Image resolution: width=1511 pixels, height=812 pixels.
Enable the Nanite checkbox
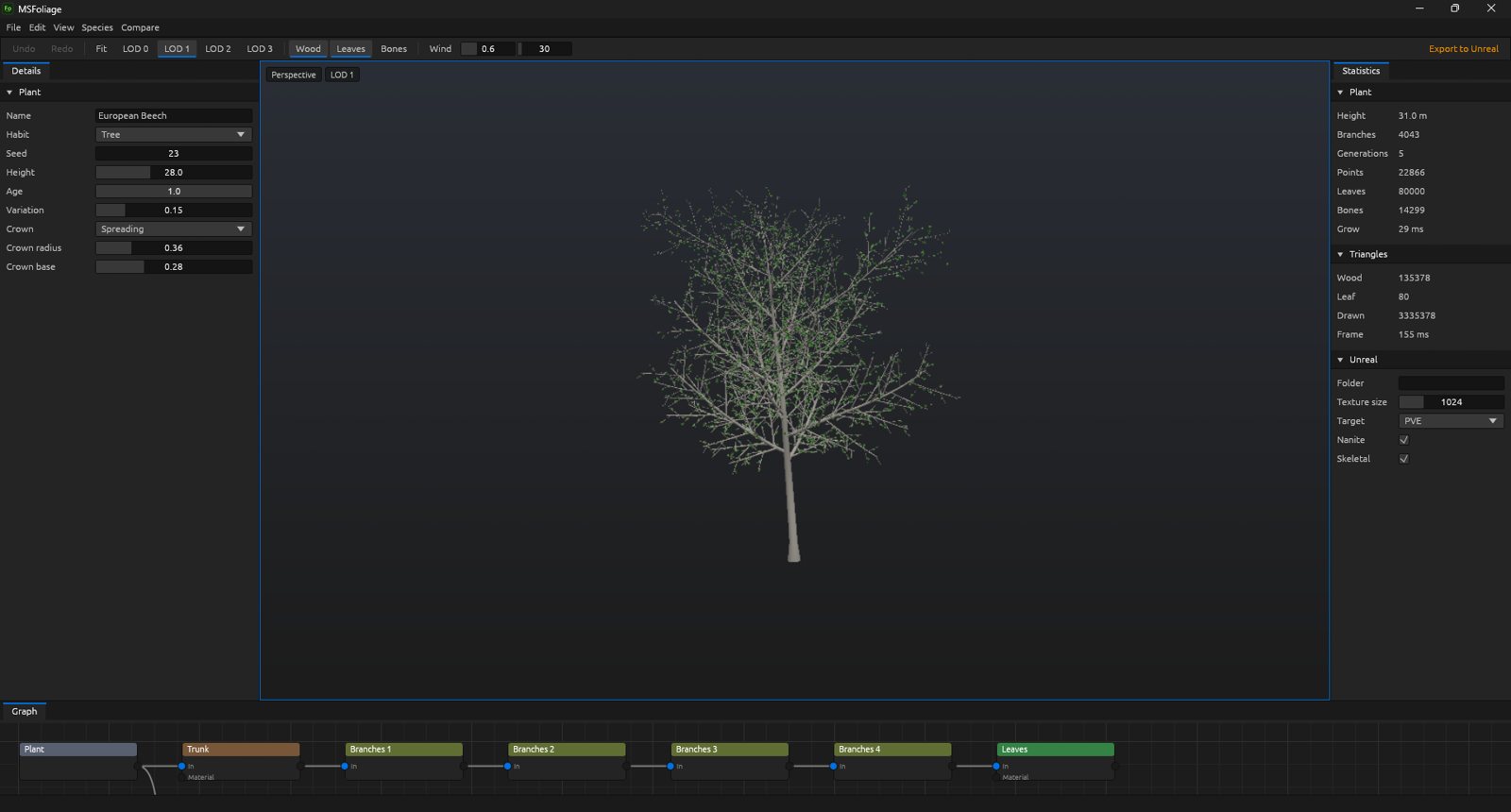click(x=1403, y=440)
